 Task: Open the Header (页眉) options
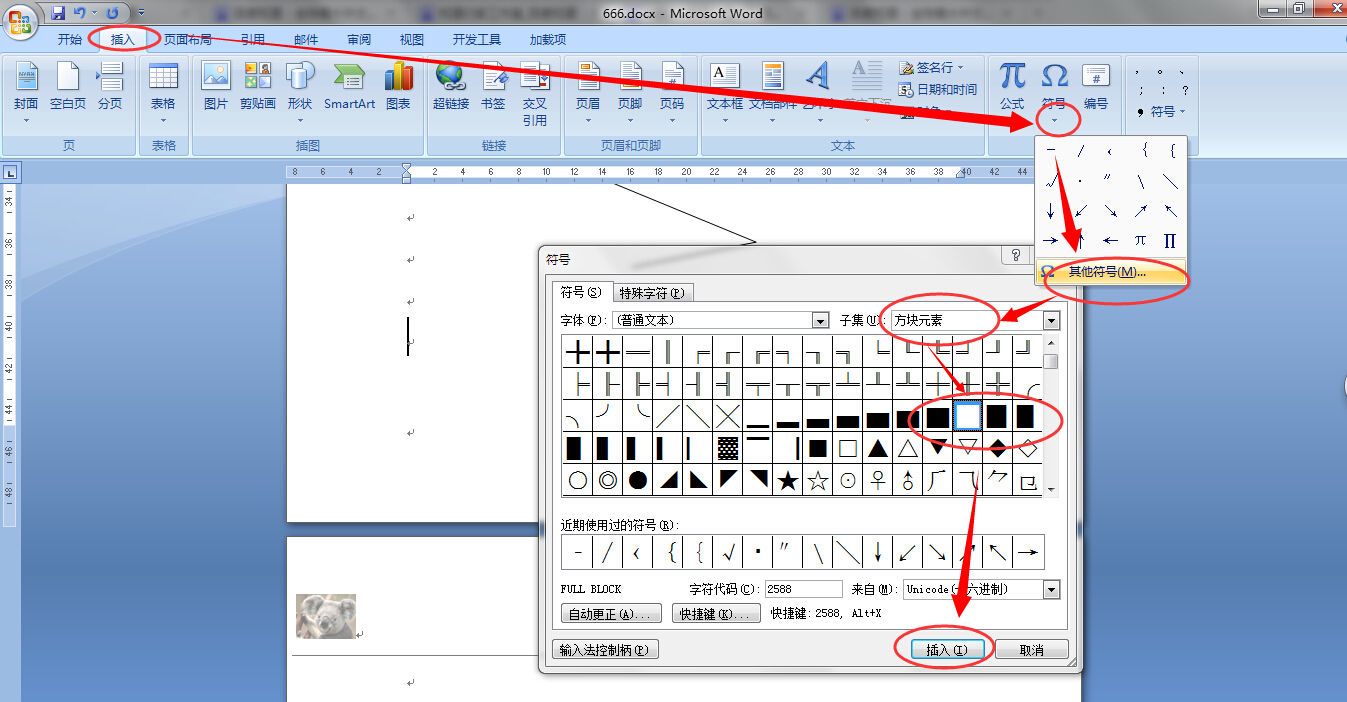588,93
